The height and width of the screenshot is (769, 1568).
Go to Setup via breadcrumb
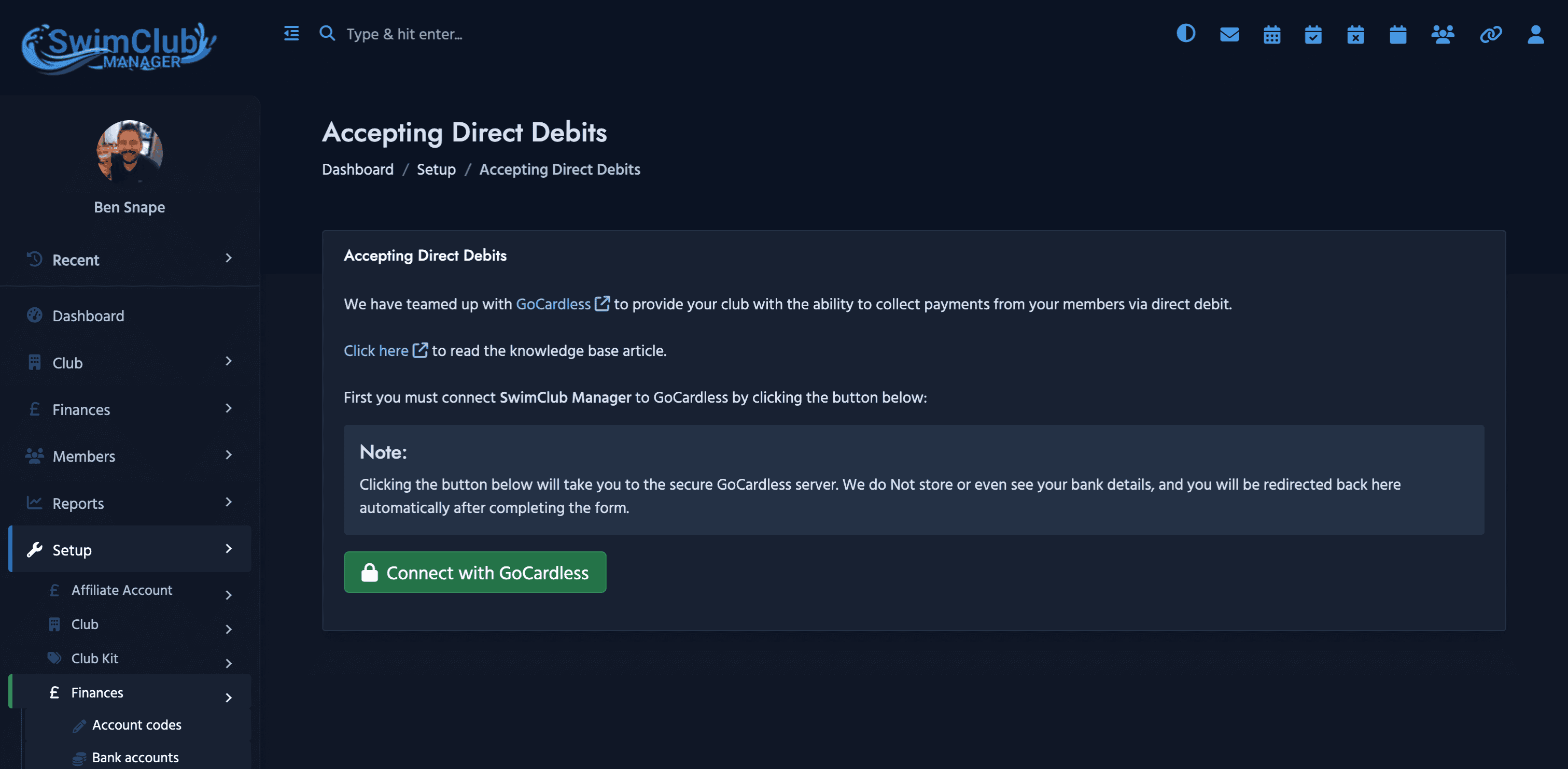point(437,169)
